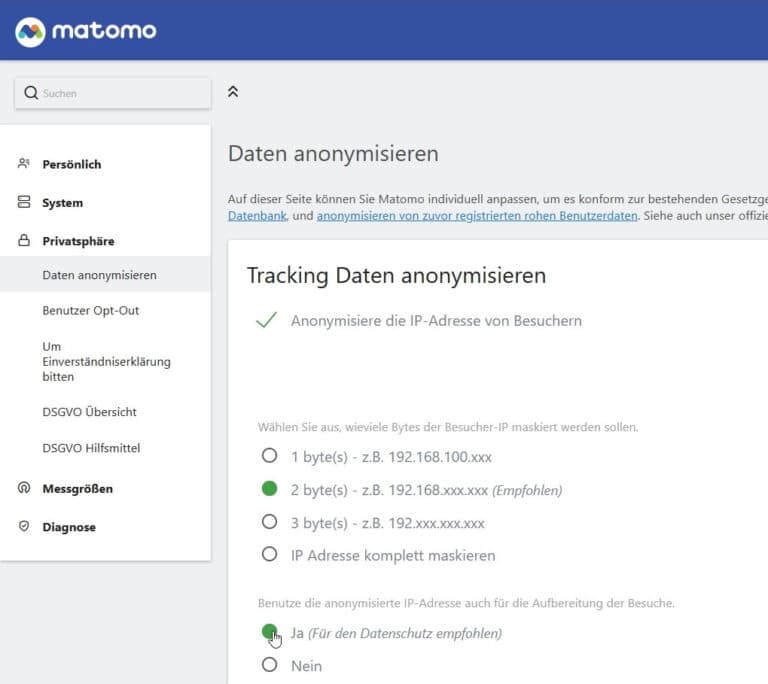The image size is (768, 684).
Task: Click the Messgrößen icon
Action: [24, 488]
